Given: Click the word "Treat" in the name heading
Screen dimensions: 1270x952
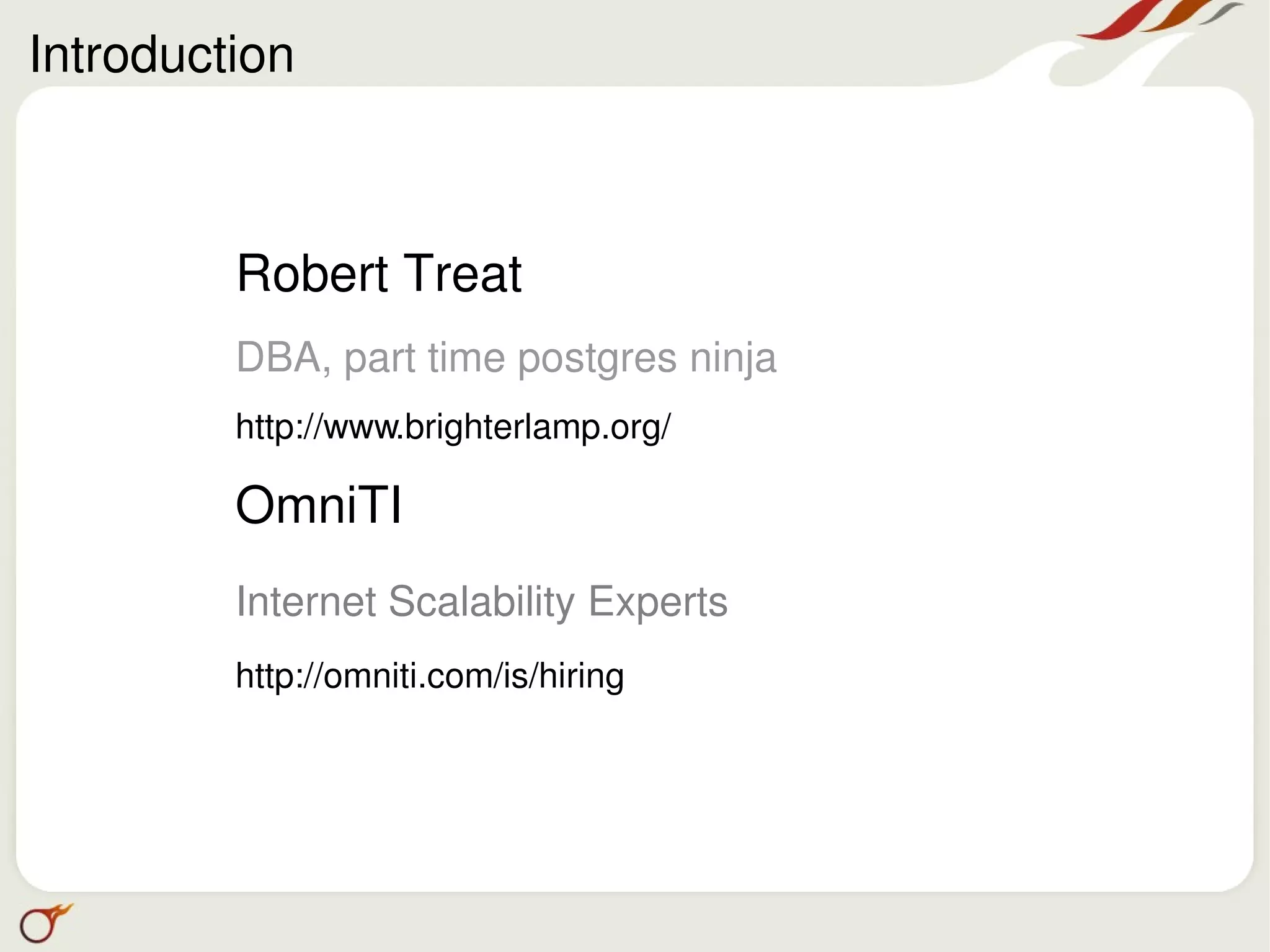Looking at the screenshot, I should [x=463, y=274].
